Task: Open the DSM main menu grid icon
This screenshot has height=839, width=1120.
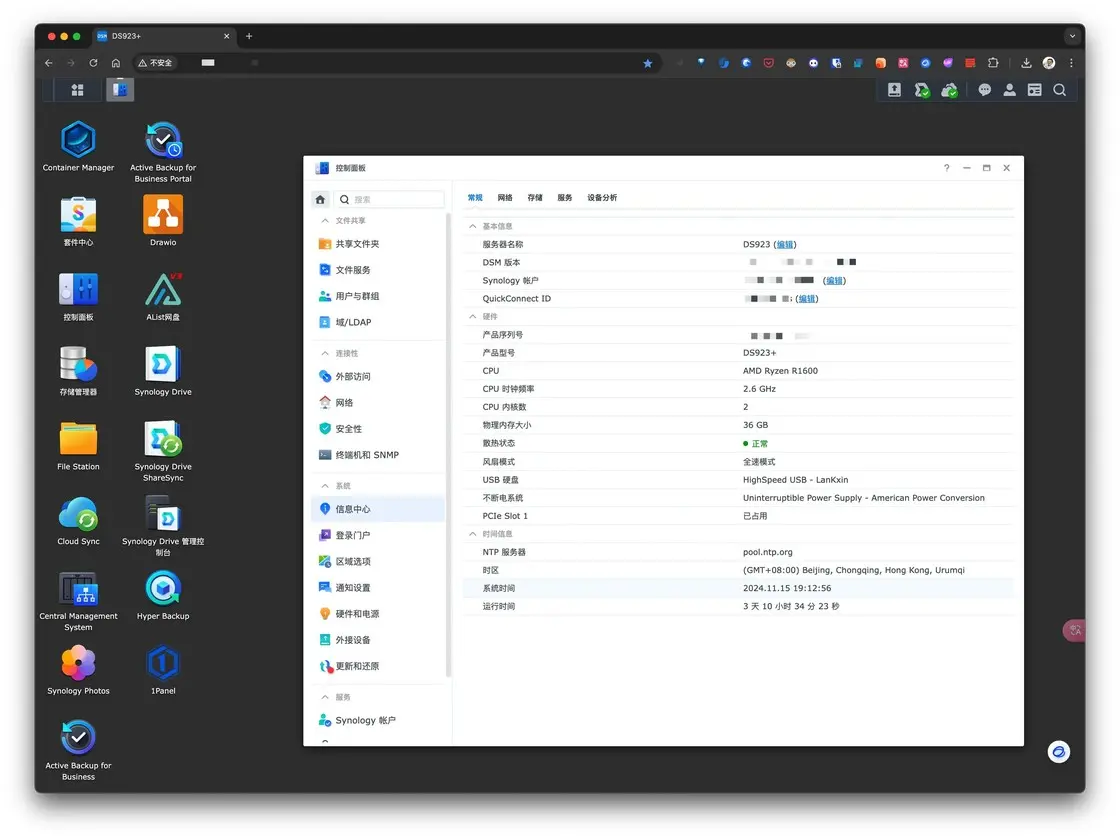Action: (x=77, y=89)
